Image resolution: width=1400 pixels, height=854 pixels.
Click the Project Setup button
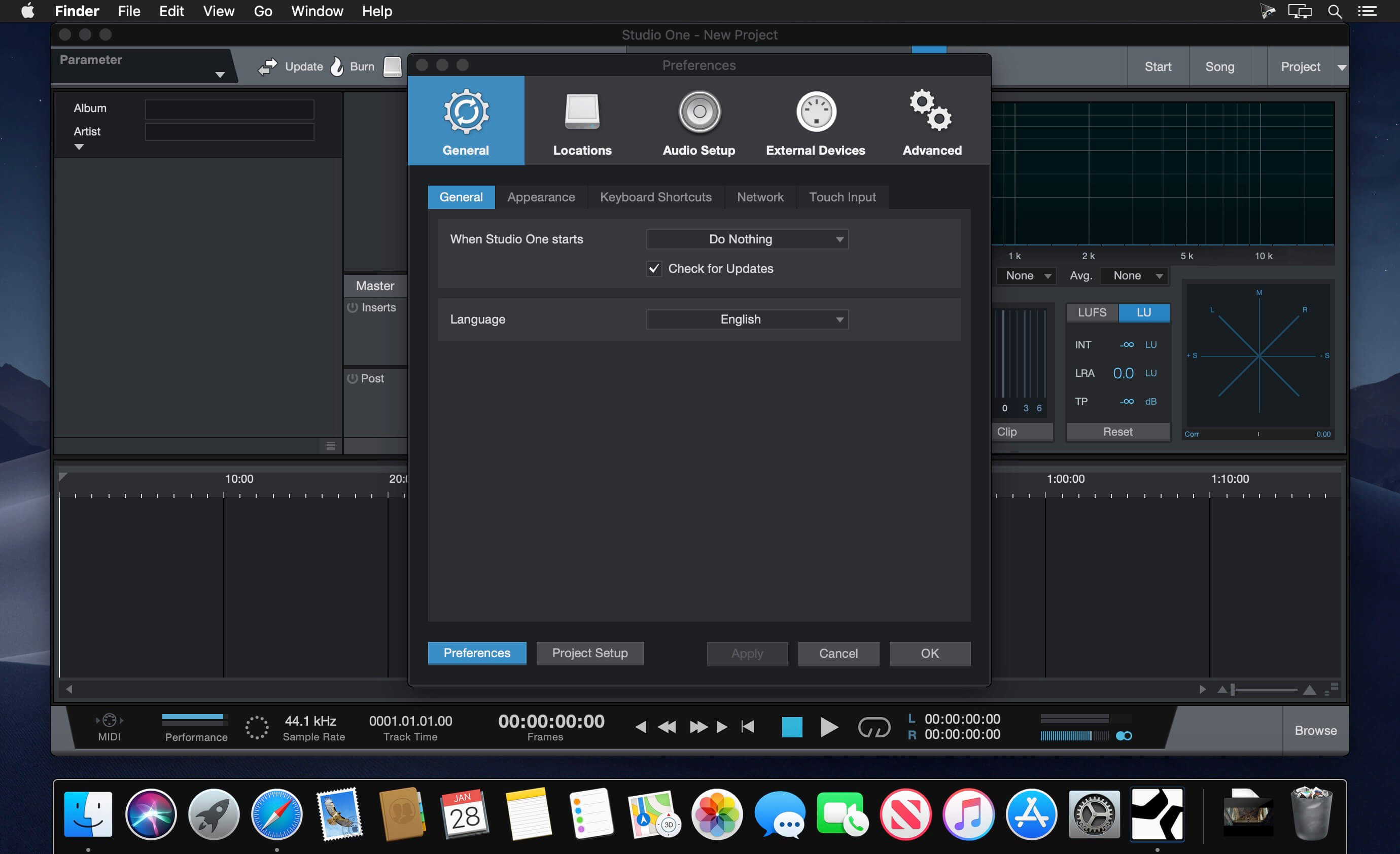point(590,653)
